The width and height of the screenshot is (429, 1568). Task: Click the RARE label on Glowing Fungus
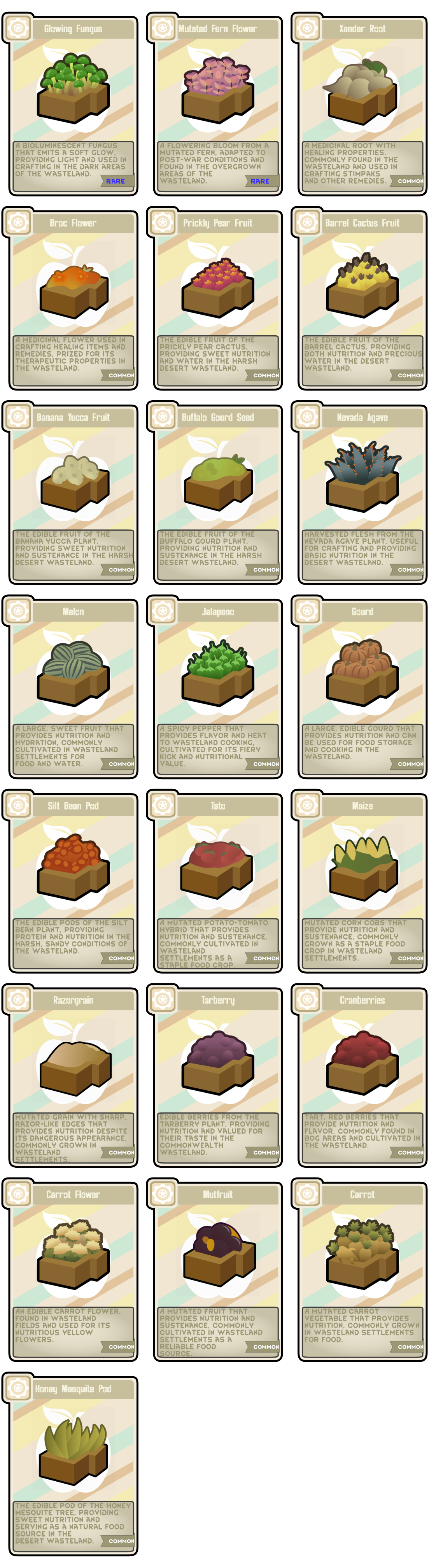coord(115,181)
